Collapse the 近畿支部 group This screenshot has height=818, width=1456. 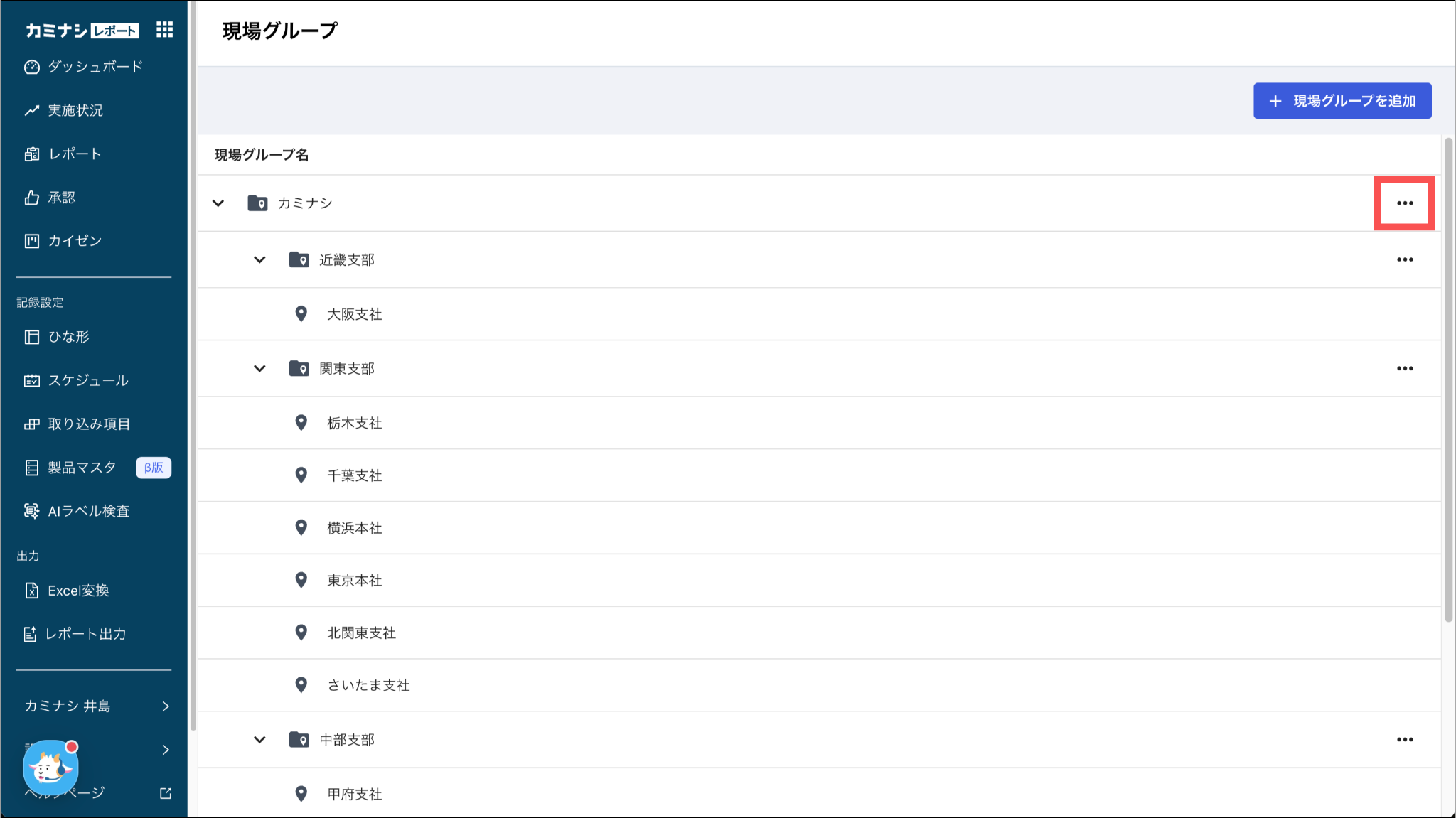pyautogui.click(x=259, y=259)
